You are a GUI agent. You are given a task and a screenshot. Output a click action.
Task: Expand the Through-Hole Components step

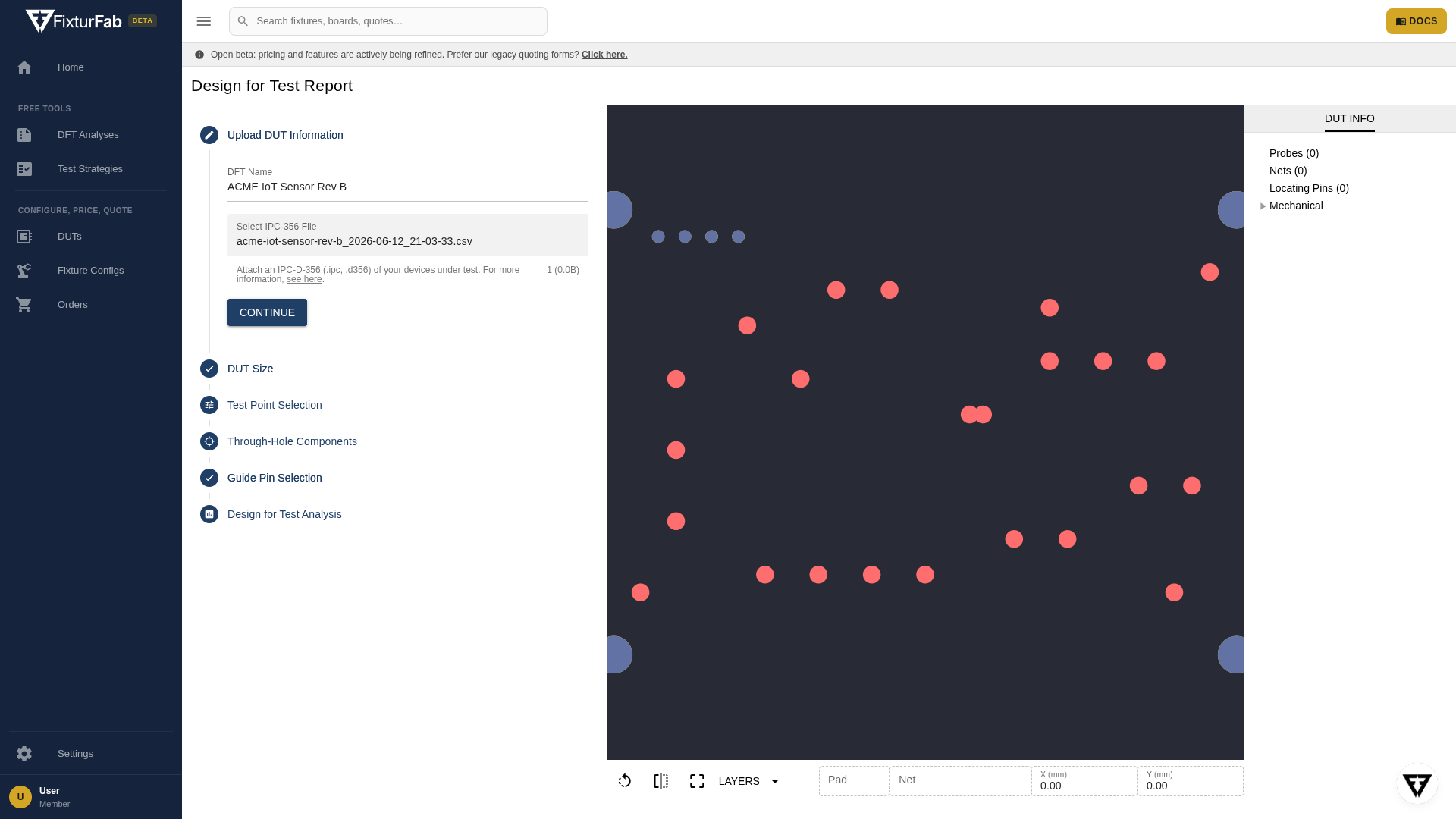[292, 441]
